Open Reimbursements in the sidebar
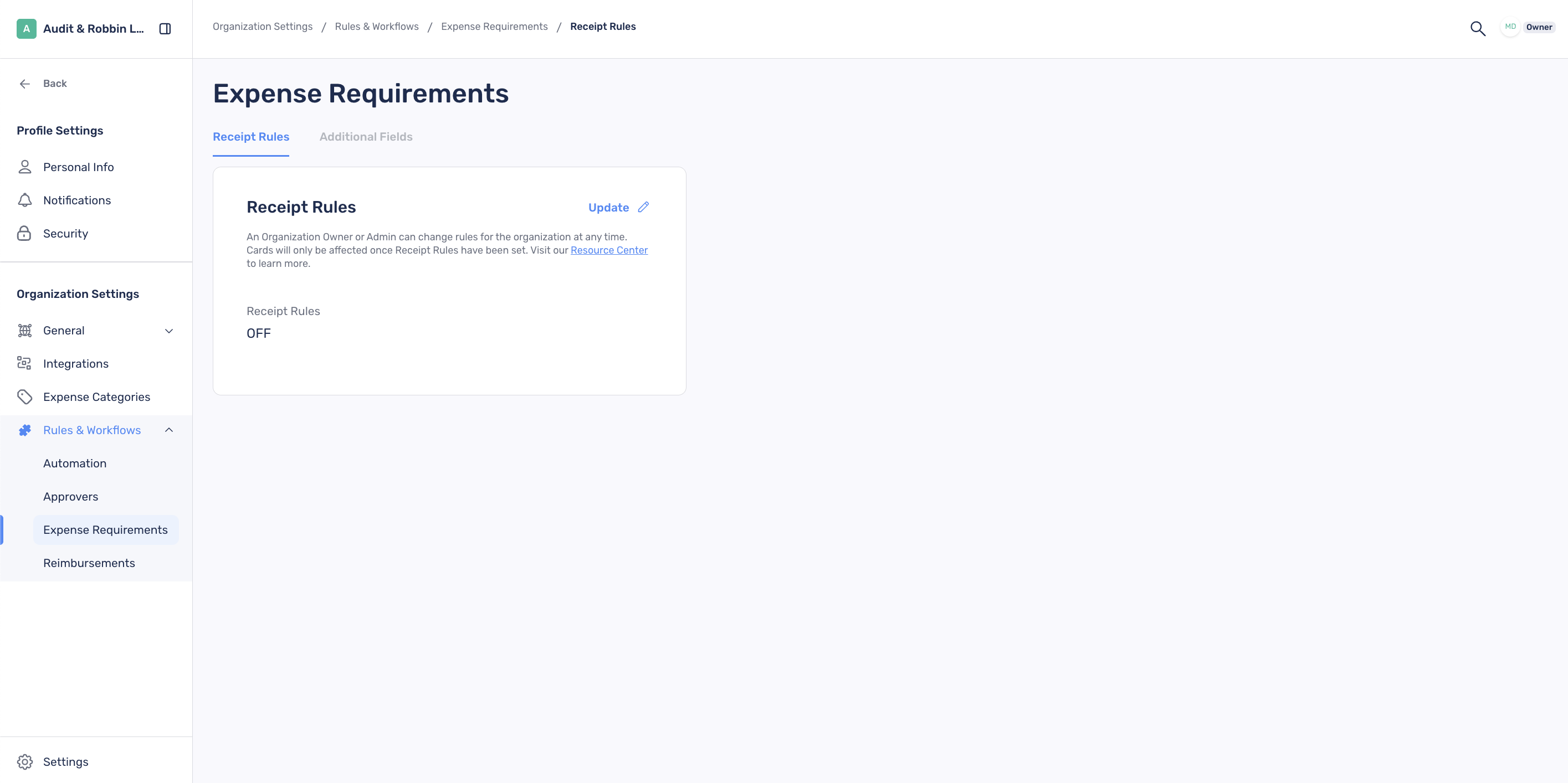1568x783 pixels. [89, 563]
